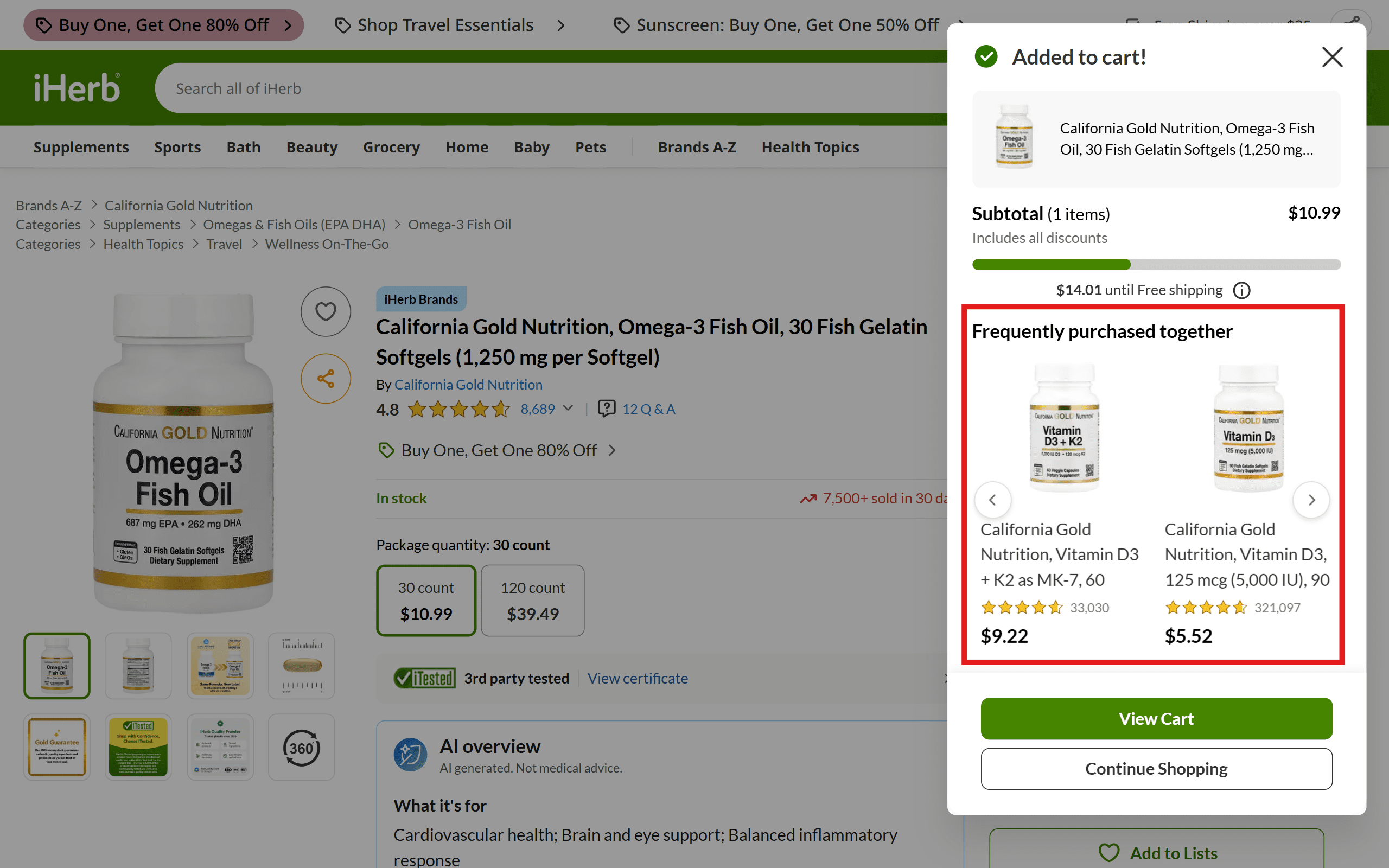Click the orange share icon

click(326, 378)
